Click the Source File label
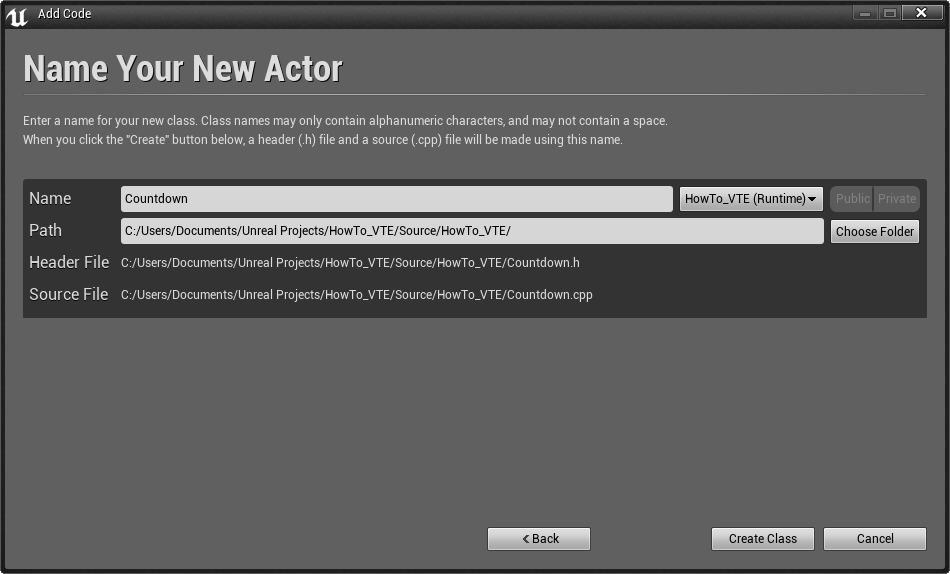 [68, 295]
